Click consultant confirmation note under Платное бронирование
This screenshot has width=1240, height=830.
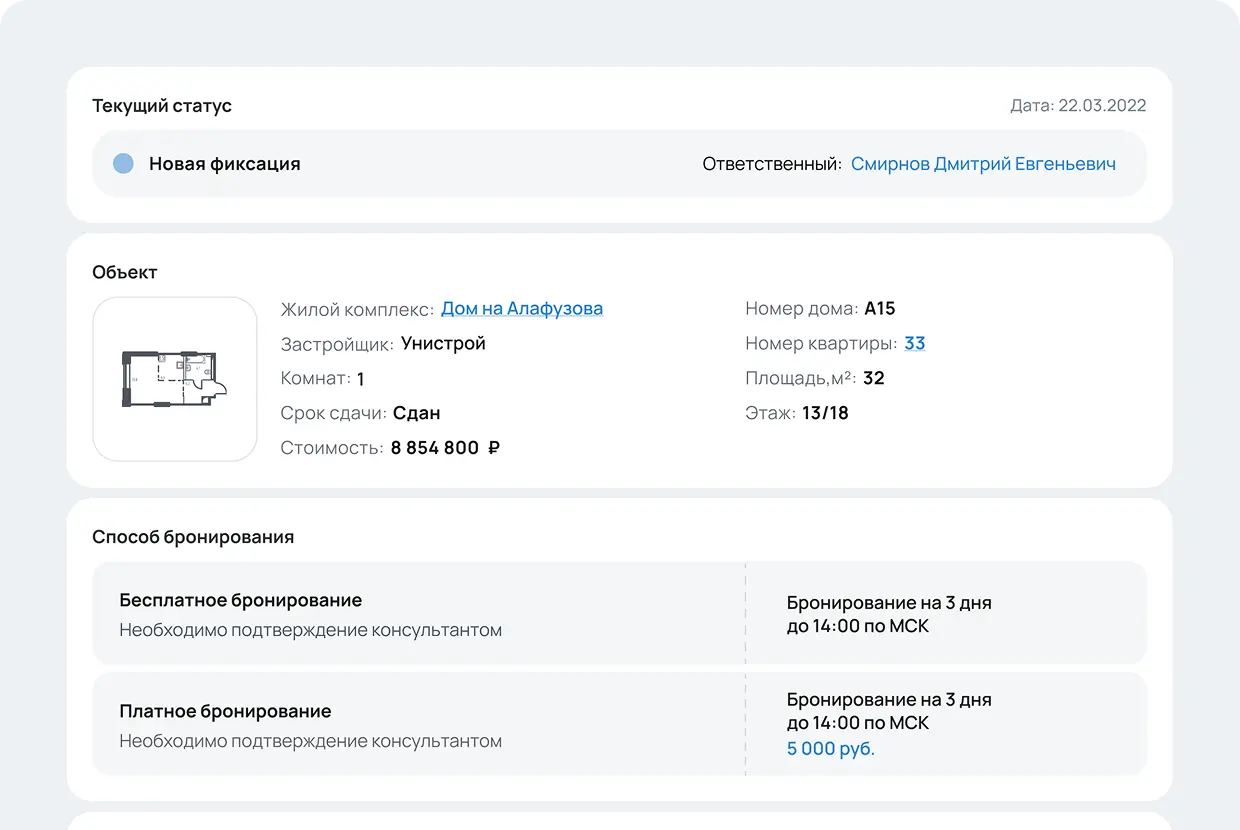311,742
